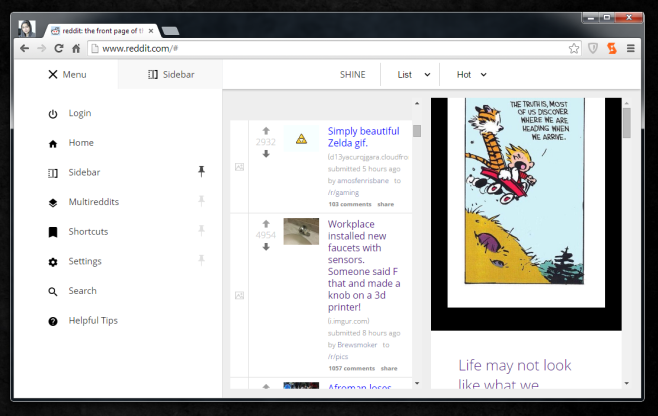Screen dimensions: 658x416
Task: Unpin the Sidebar menu item
Action: 201,171
